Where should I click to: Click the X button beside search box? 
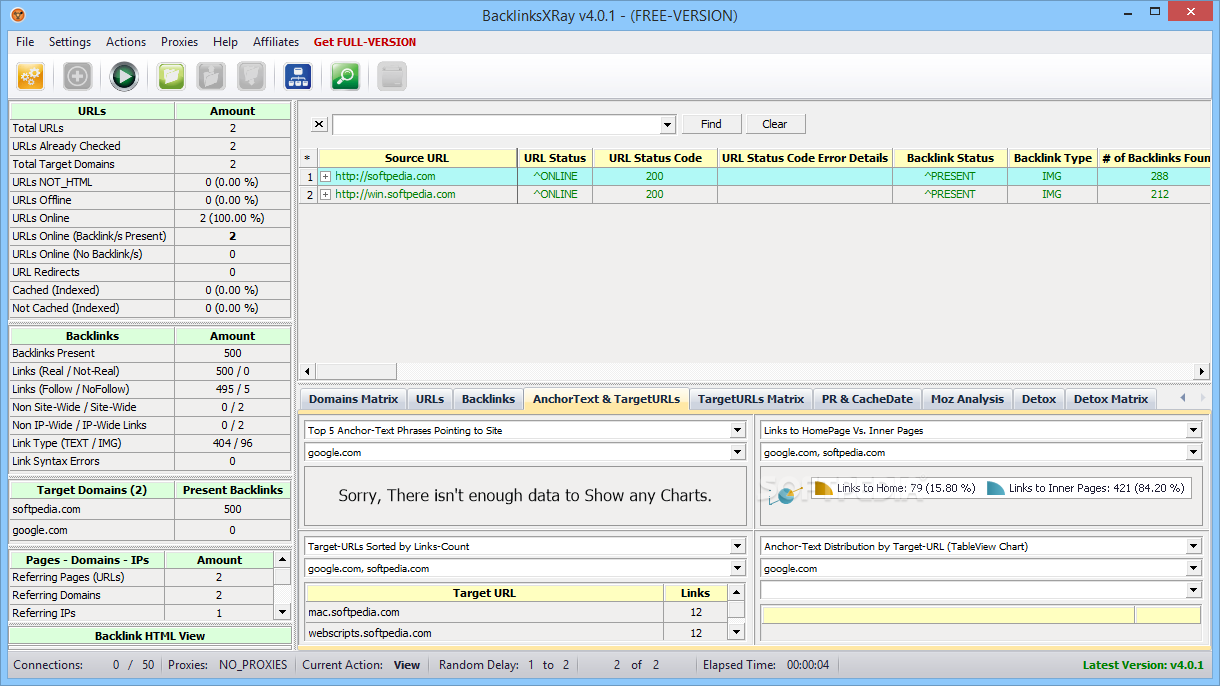[318, 124]
